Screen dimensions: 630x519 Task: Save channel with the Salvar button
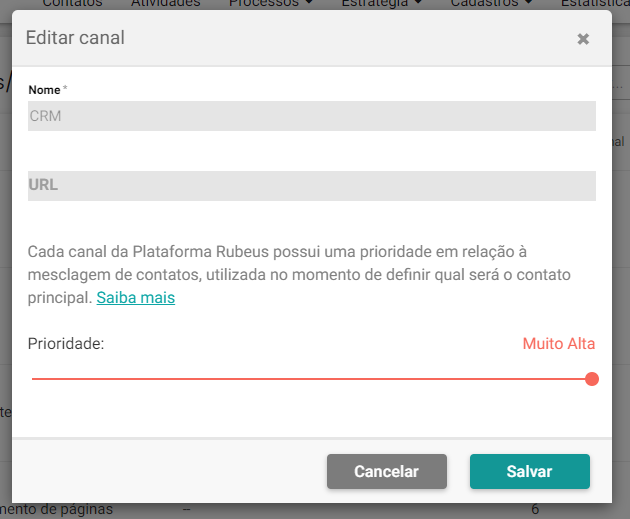point(530,471)
